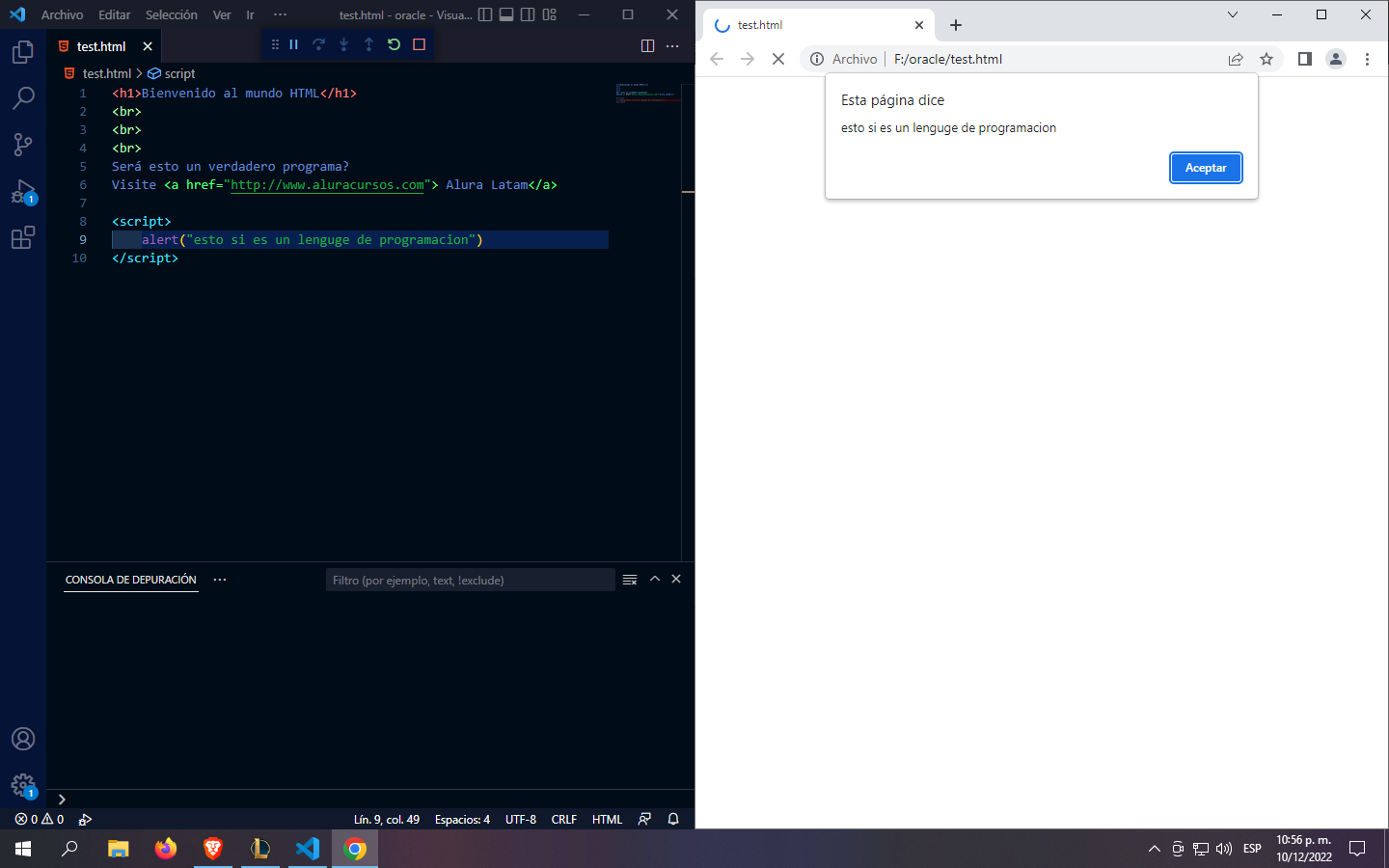
Task: Toggle the bottom panel layout icon
Action: click(506, 14)
